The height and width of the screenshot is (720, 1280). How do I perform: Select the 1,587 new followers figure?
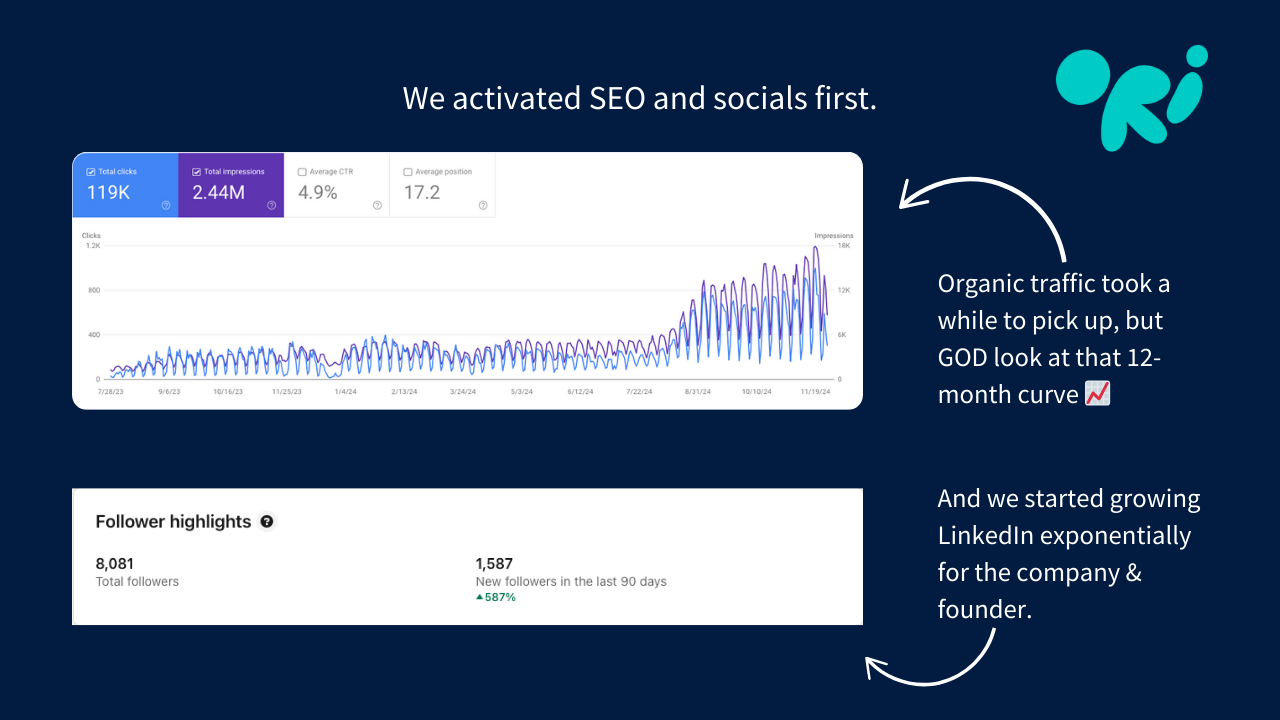[494, 564]
